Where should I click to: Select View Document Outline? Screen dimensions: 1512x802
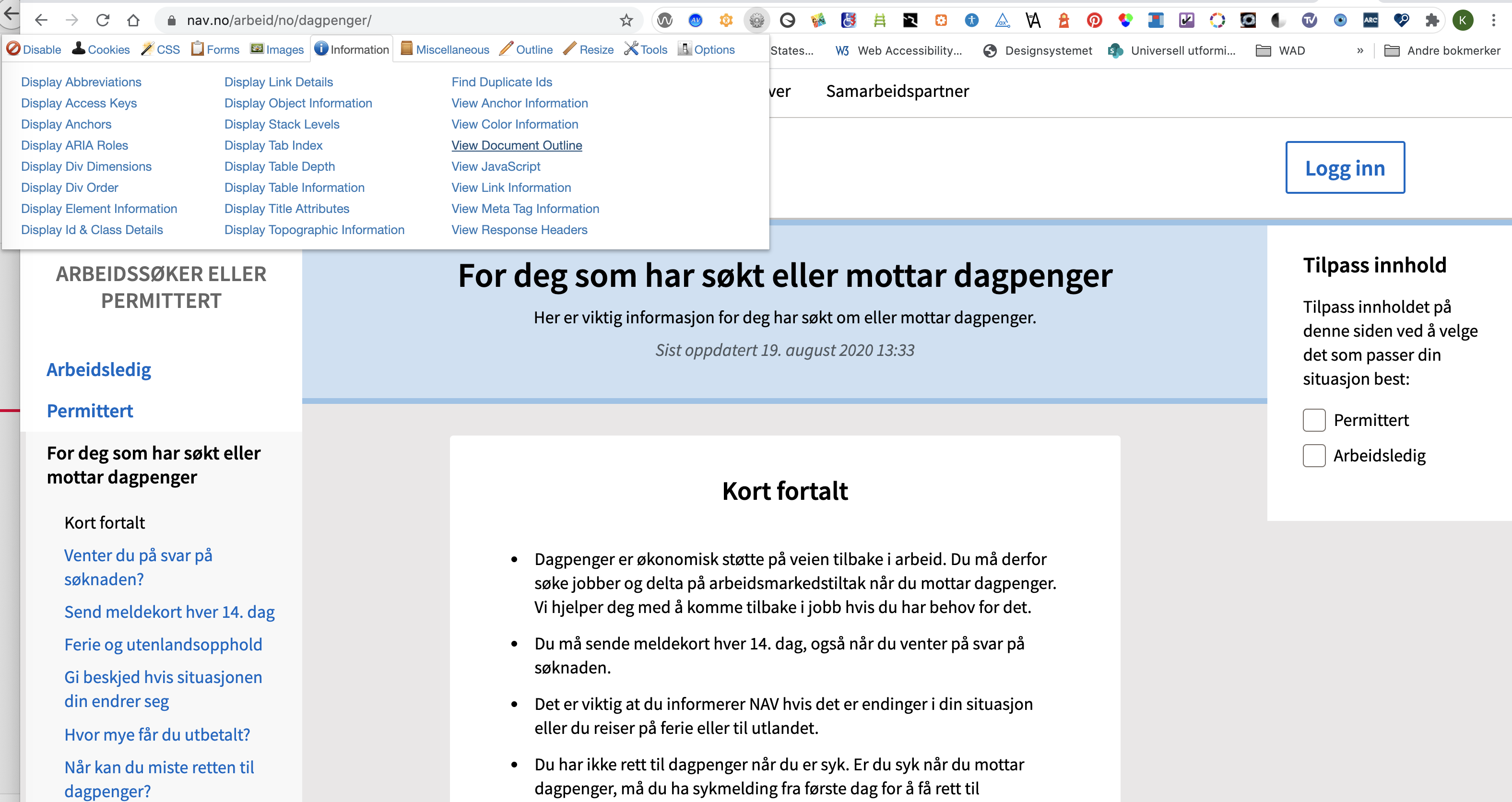click(x=517, y=145)
